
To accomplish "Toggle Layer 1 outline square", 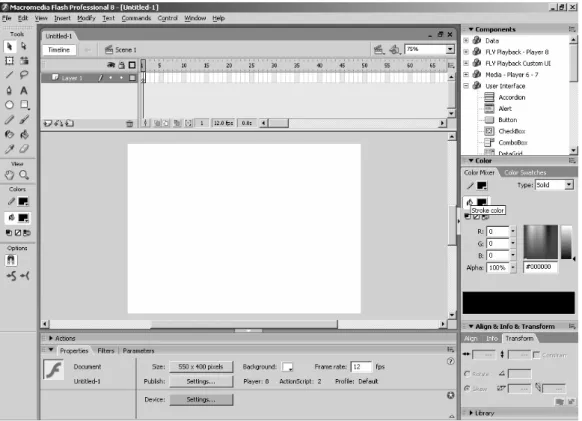I will (132, 78).
